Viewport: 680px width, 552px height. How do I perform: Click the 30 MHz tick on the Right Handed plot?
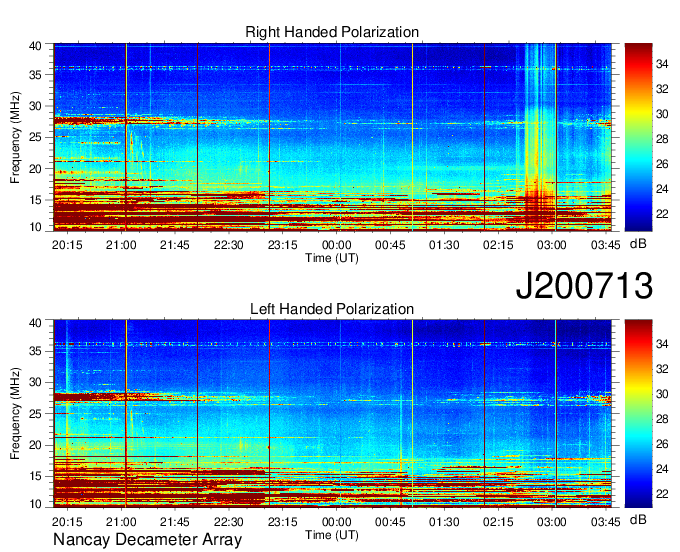click(x=35, y=106)
